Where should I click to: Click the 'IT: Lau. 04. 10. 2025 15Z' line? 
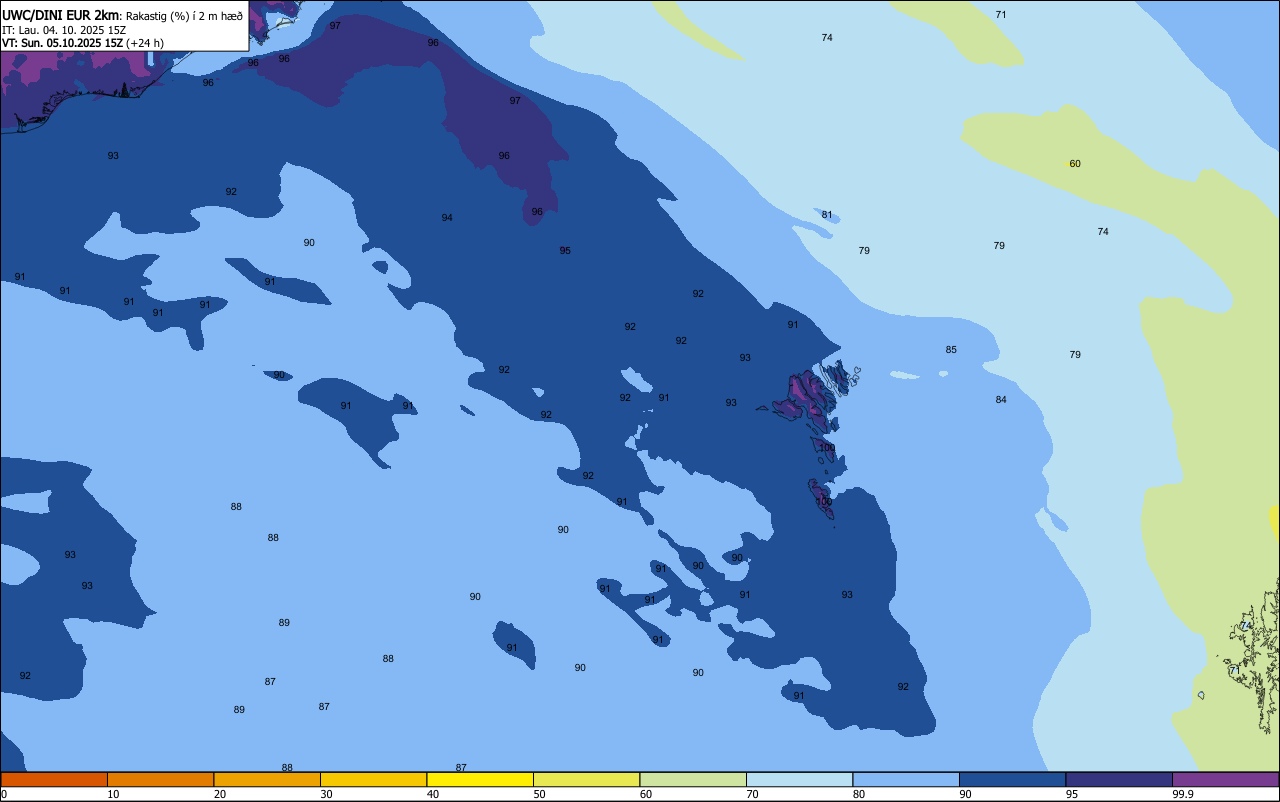64,30
